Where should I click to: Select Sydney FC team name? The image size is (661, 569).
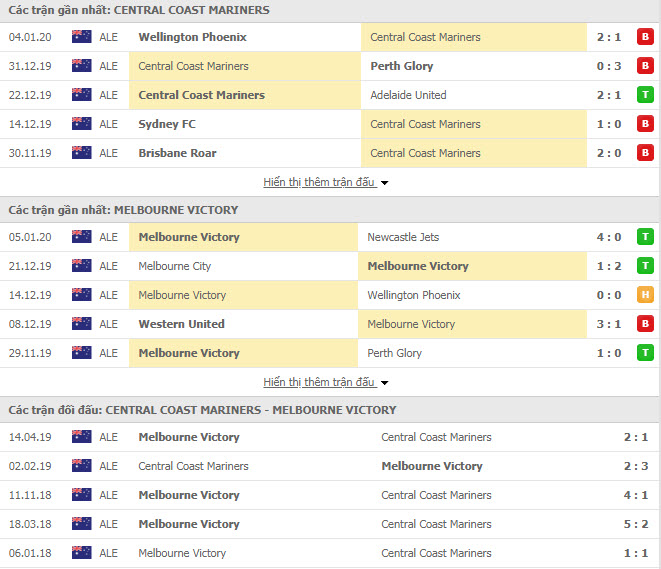(x=167, y=124)
